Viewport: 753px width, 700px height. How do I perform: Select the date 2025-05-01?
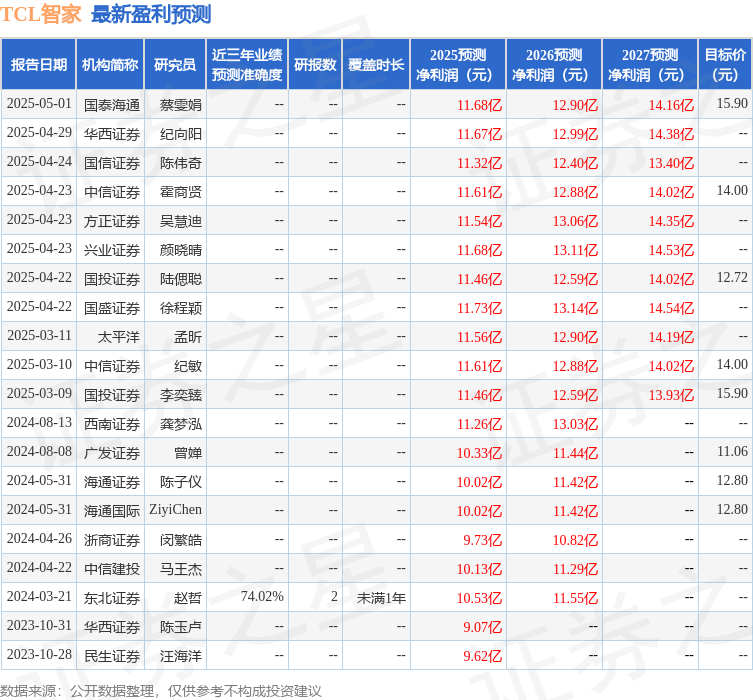pyautogui.click(x=39, y=104)
